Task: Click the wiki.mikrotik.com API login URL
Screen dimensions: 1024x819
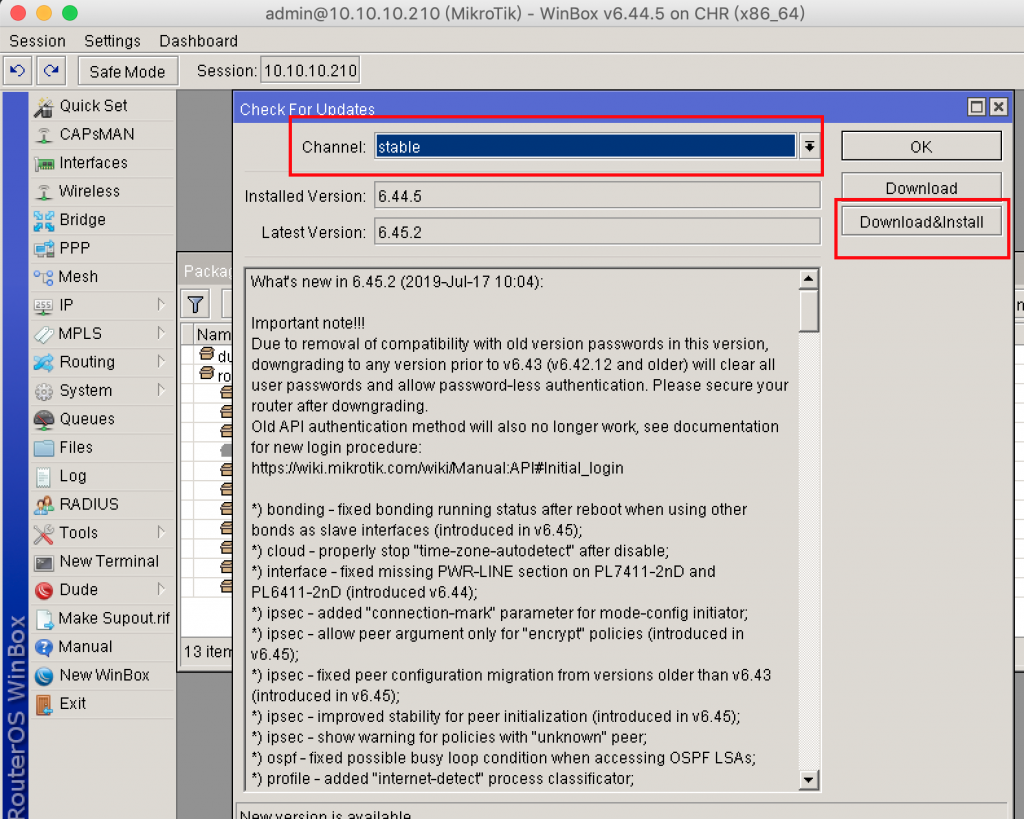Action: point(437,468)
